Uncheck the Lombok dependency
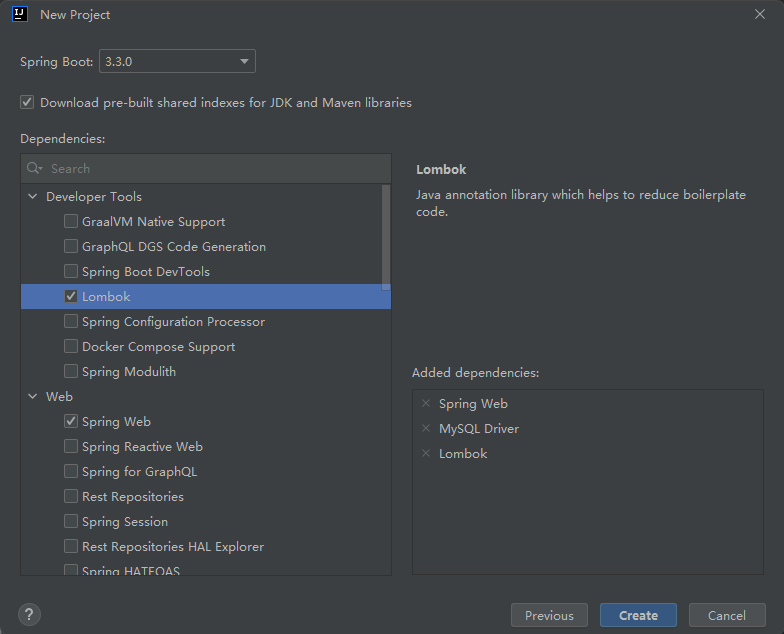 [x=71, y=296]
